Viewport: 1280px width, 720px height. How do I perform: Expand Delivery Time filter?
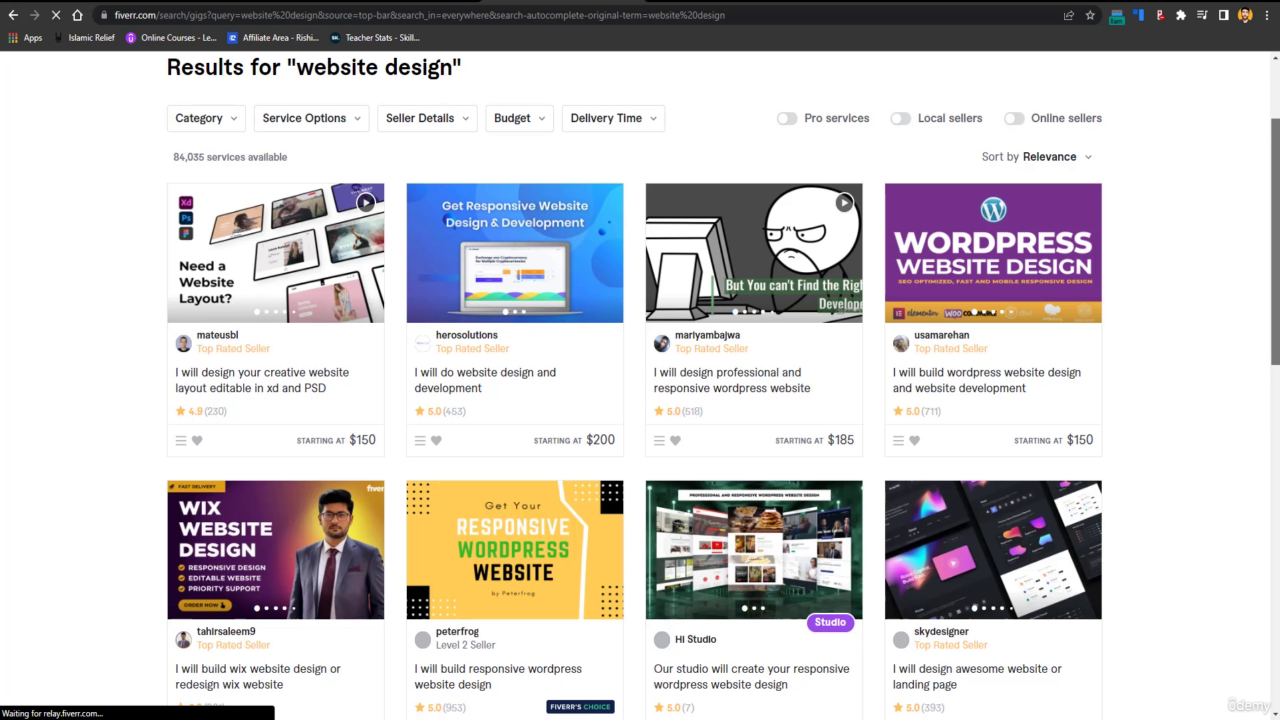point(613,118)
